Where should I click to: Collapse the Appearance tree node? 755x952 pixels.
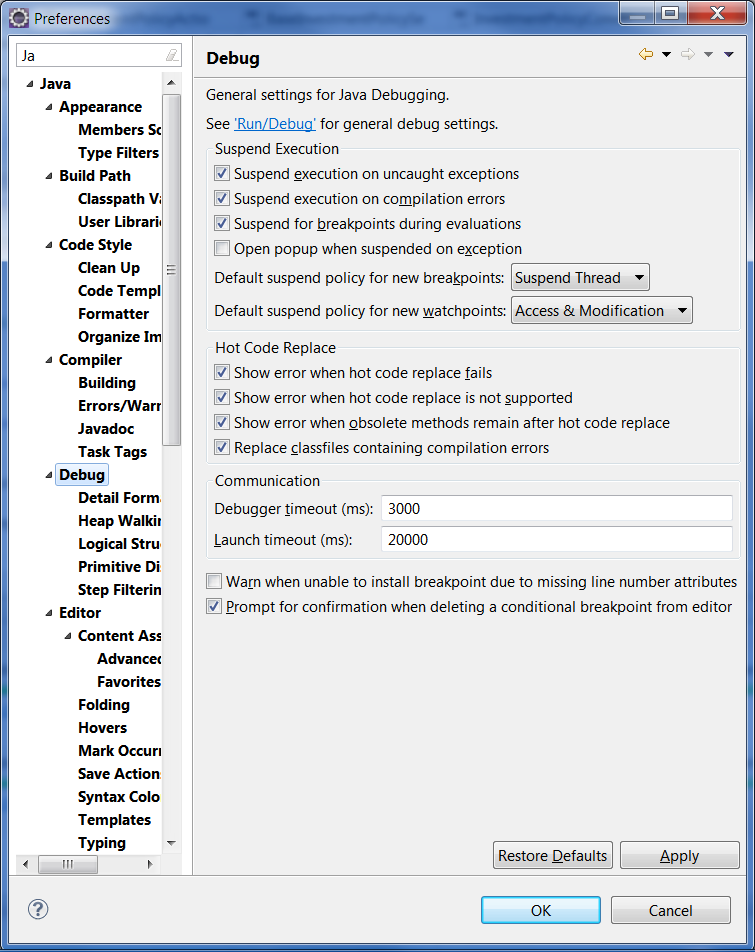(x=49, y=107)
